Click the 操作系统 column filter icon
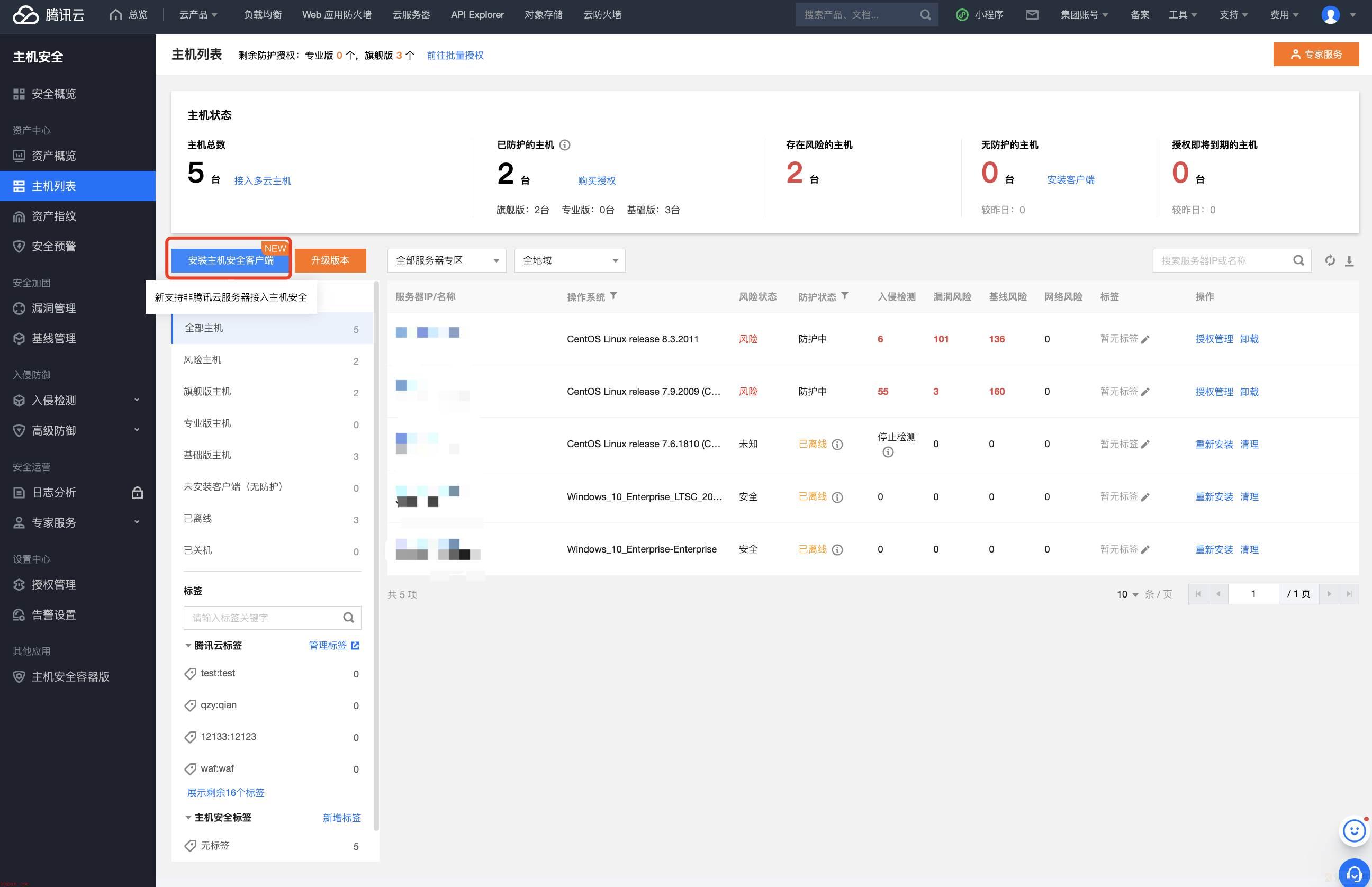Screen dimensions: 1372x887 (x=613, y=296)
